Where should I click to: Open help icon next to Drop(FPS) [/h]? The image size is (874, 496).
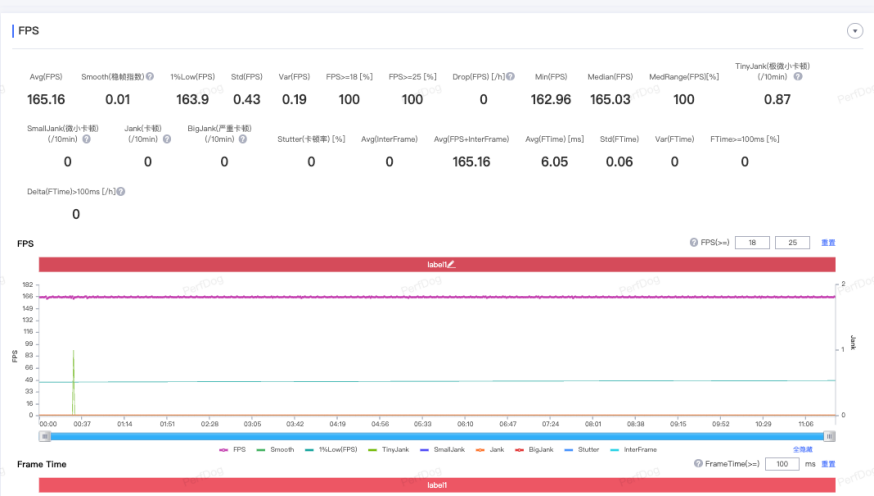[511, 76]
